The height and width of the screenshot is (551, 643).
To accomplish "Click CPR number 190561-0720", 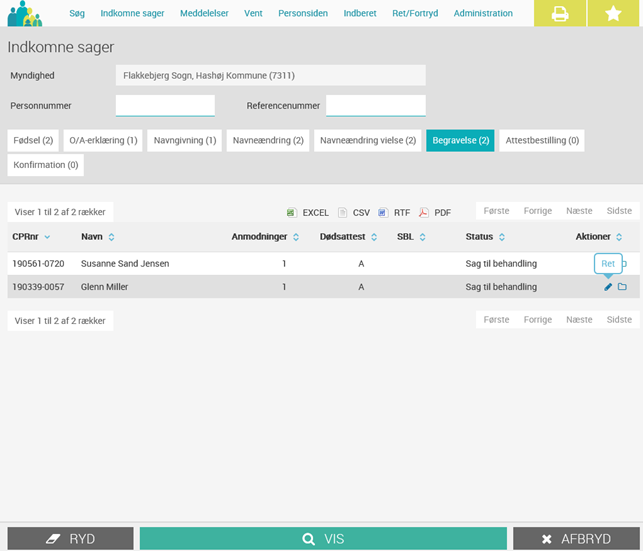I will [x=38, y=264].
